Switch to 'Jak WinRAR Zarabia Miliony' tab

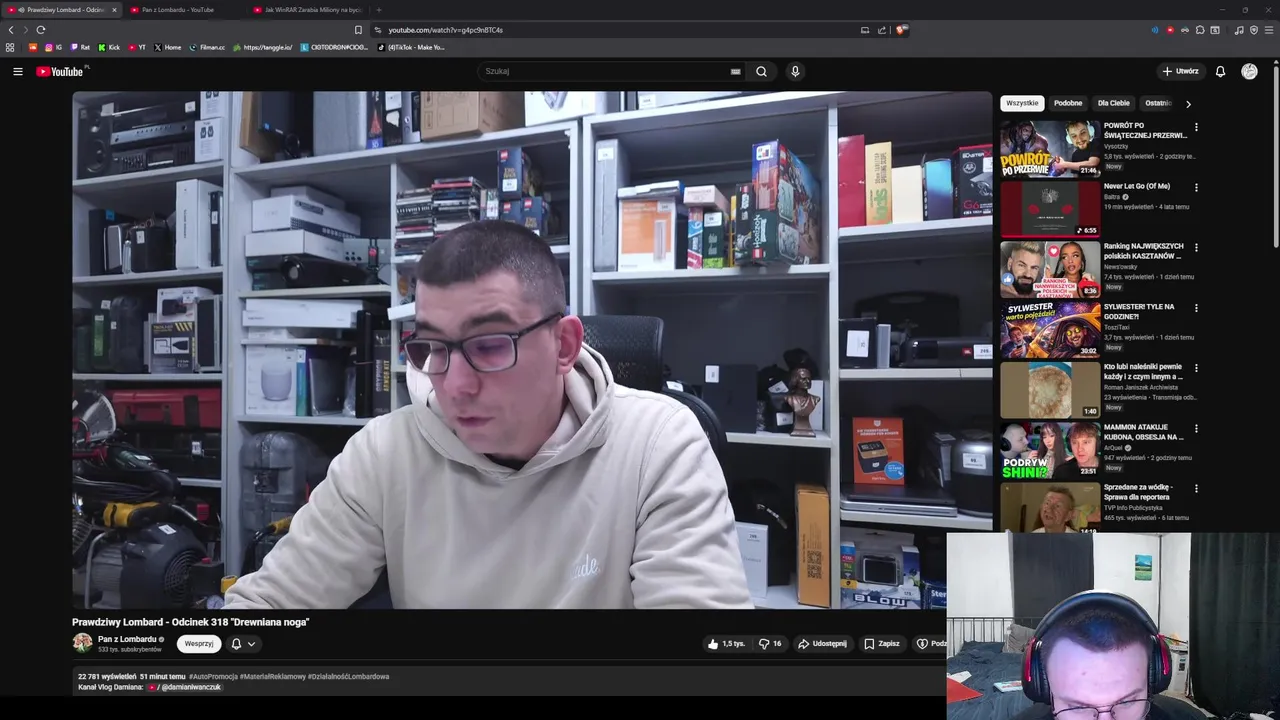pos(308,10)
